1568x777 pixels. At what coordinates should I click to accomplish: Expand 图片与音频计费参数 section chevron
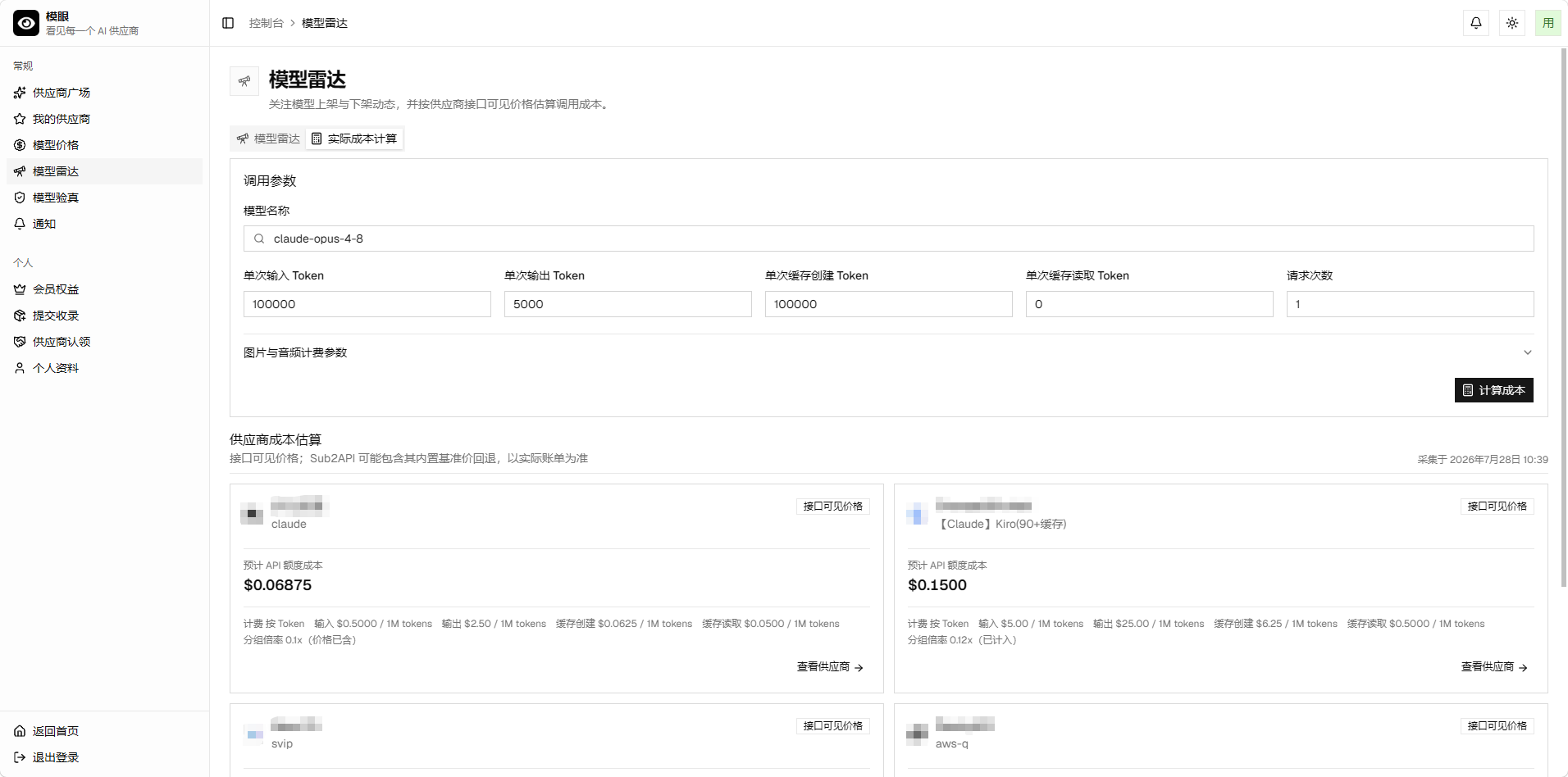(1528, 352)
